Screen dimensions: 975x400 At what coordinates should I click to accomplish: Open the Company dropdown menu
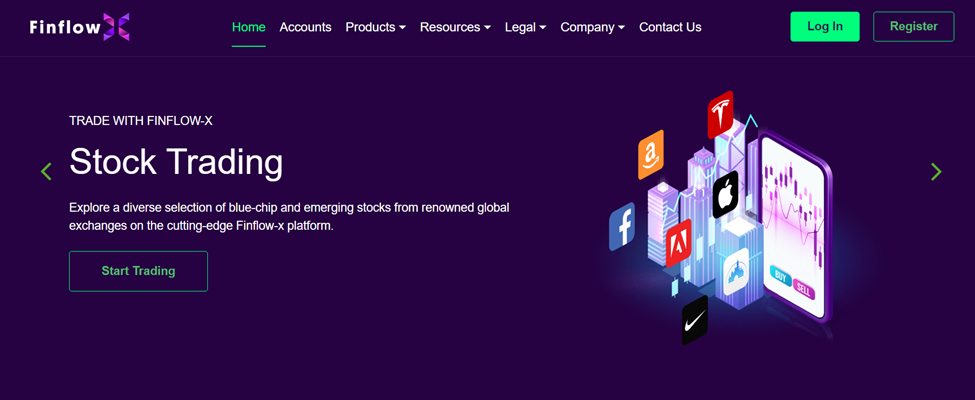click(x=593, y=27)
